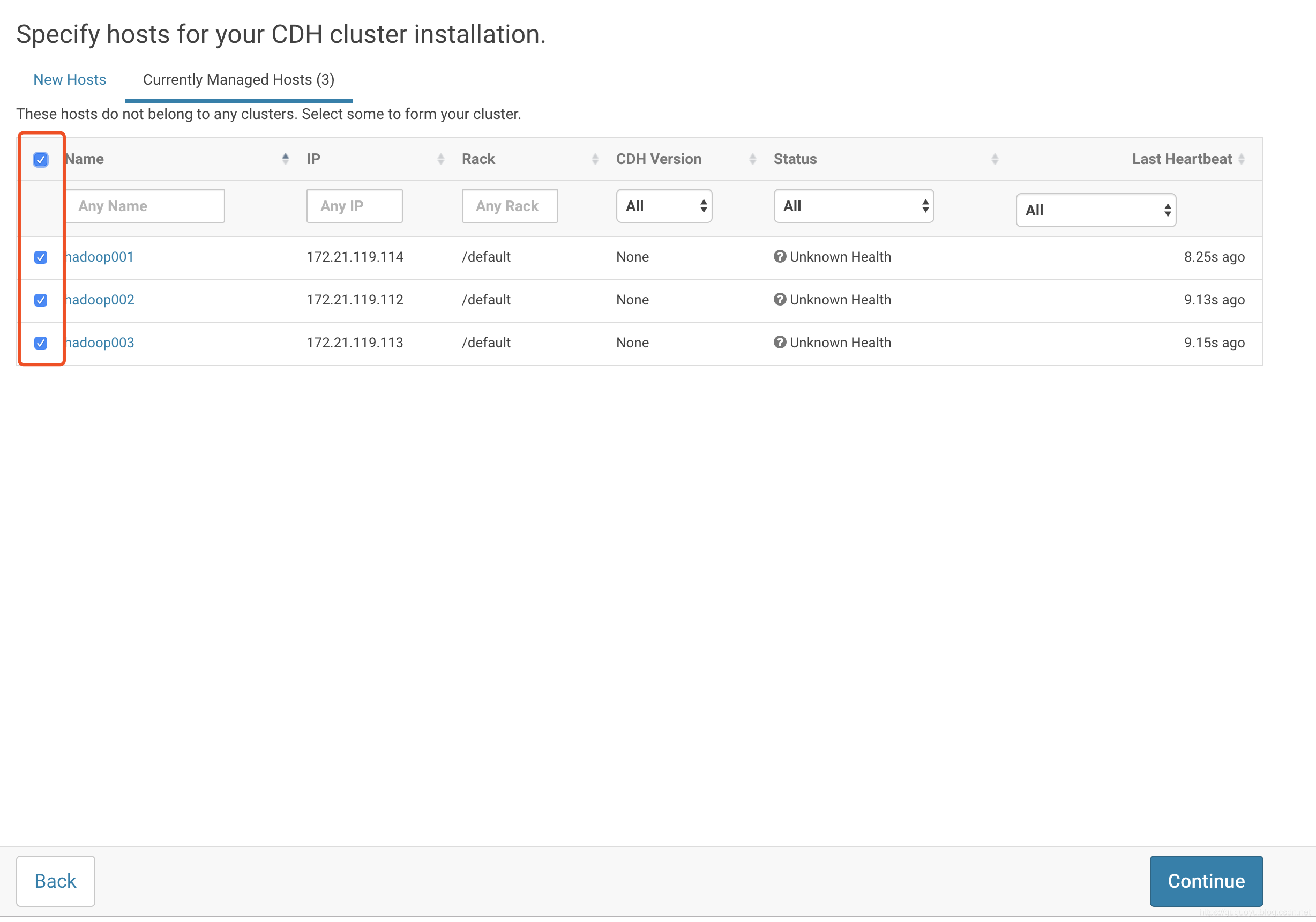
Task: Open the hadoop002 host link
Action: (100, 300)
